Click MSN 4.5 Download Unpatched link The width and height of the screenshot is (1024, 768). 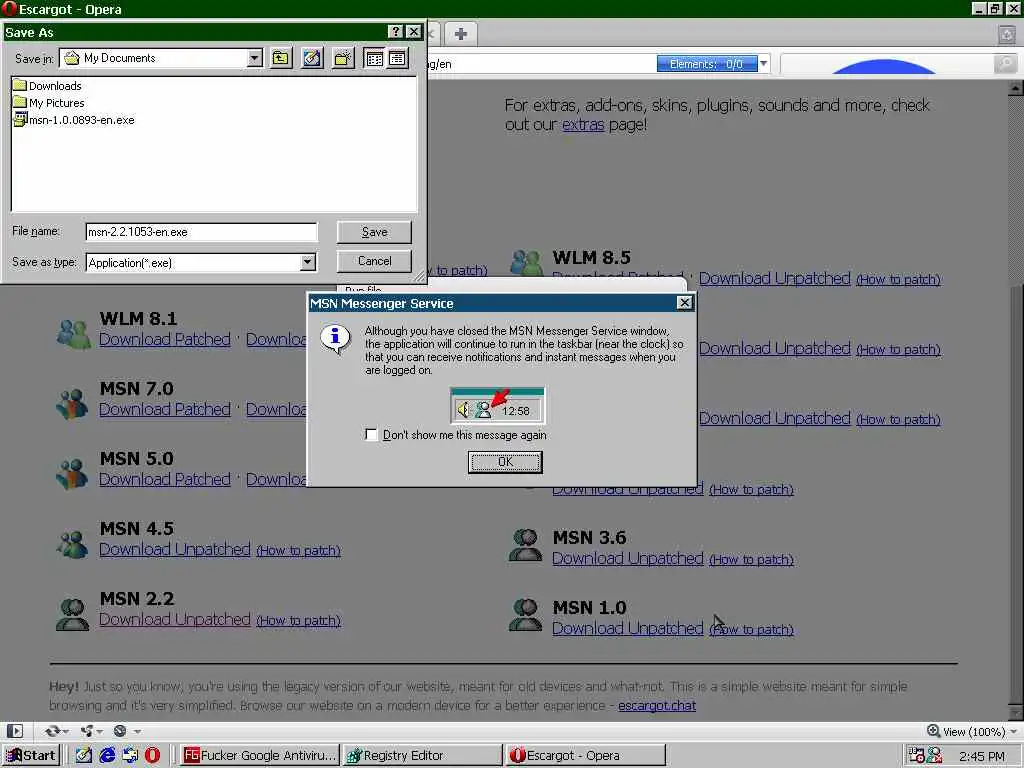tap(174, 549)
